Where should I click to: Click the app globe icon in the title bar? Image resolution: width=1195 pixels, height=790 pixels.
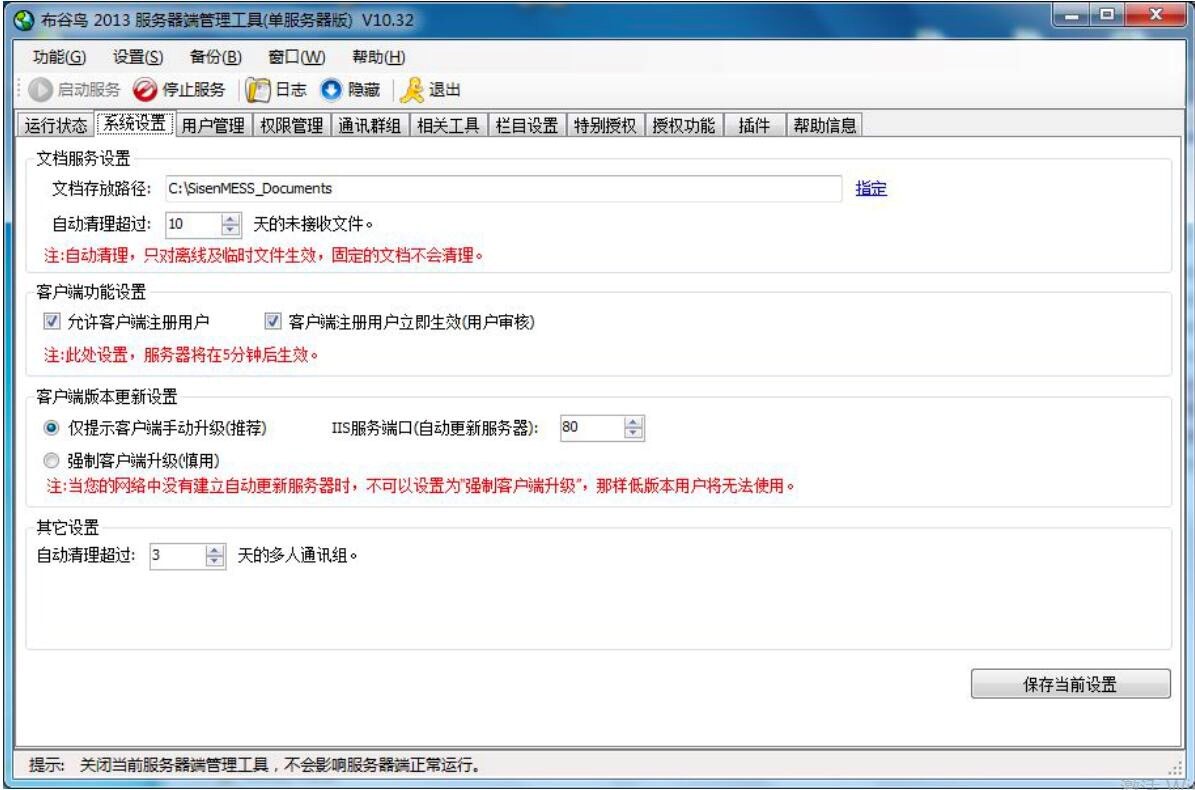pos(24,20)
